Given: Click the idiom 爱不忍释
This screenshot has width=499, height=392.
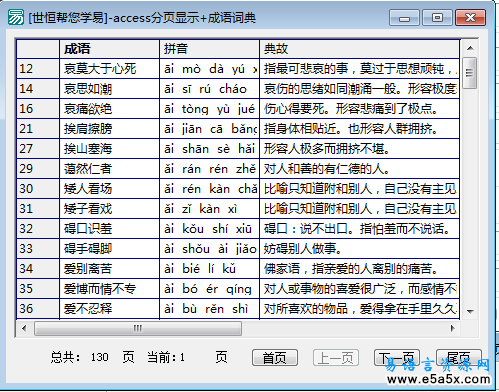Looking at the screenshot, I should [109, 309].
